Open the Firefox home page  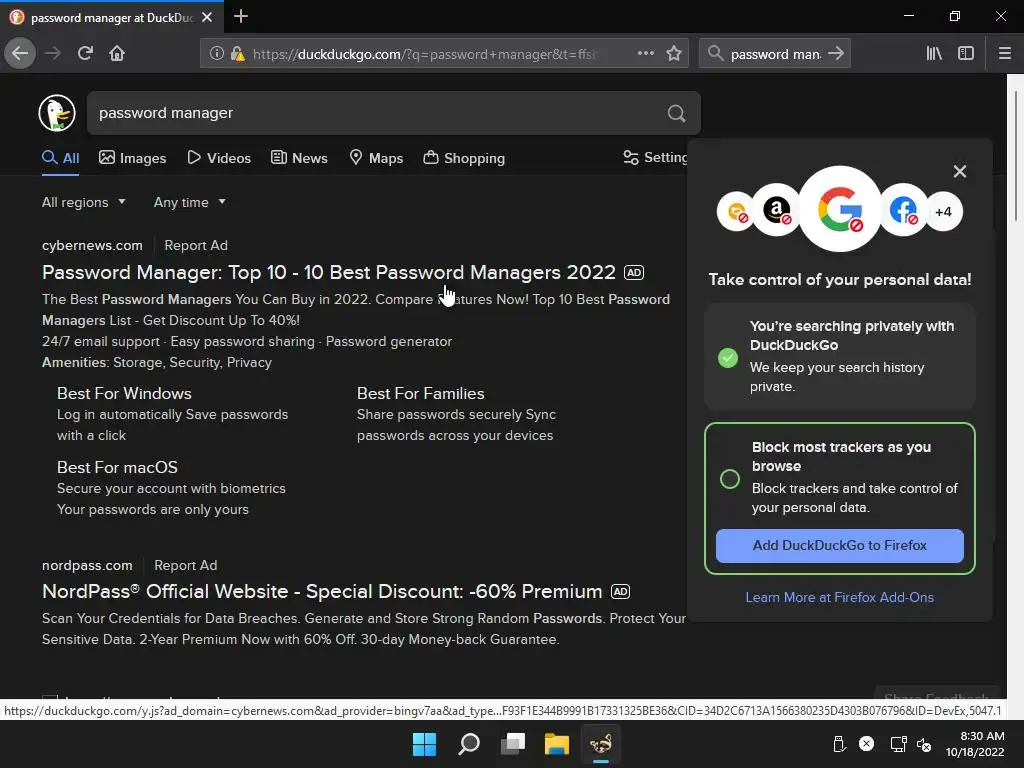pyautogui.click(x=117, y=54)
